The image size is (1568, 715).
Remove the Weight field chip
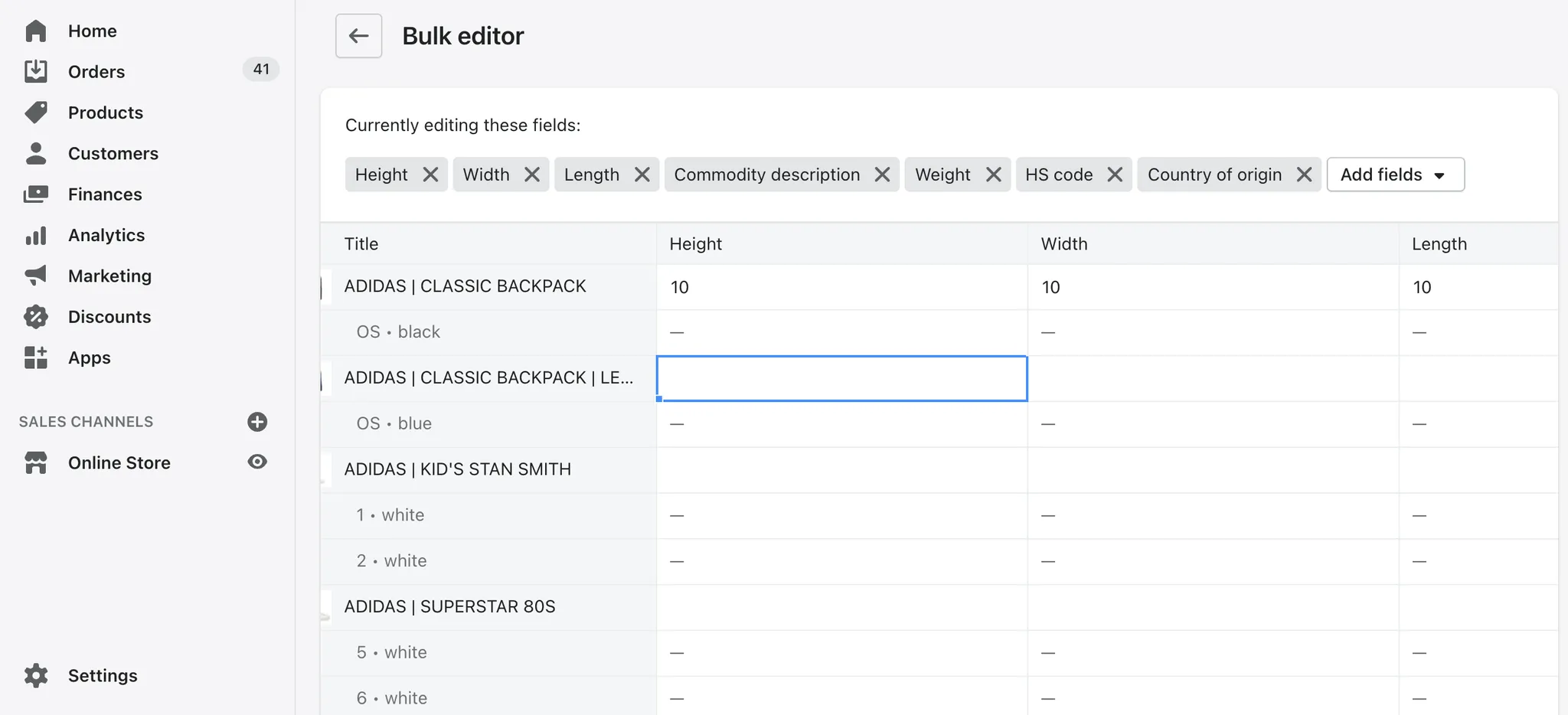(x=993, y=175)
